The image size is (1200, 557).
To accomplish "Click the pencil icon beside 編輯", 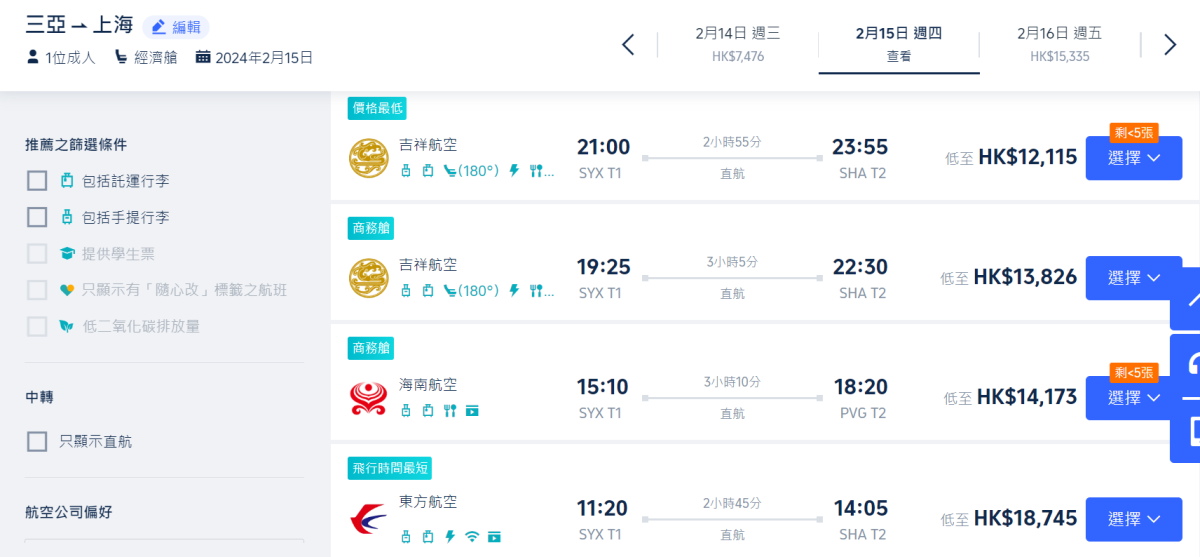I will pos(158,27).
